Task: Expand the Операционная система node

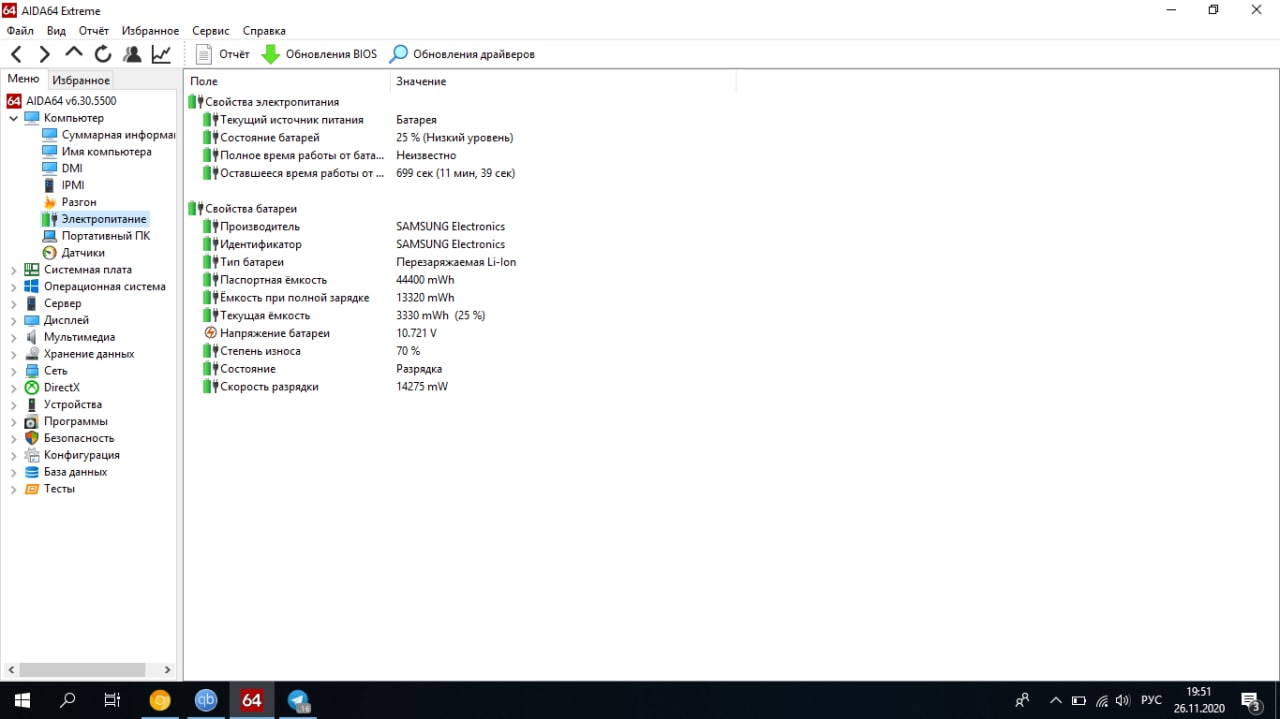Action: 13,286
